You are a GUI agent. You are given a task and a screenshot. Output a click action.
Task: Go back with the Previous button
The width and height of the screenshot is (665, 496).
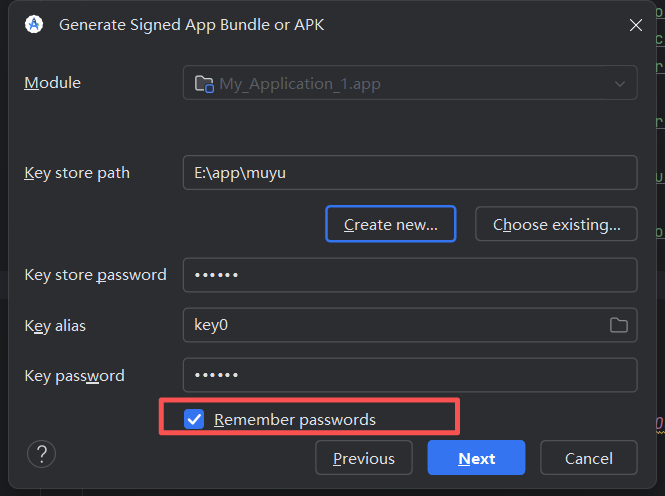364,458
